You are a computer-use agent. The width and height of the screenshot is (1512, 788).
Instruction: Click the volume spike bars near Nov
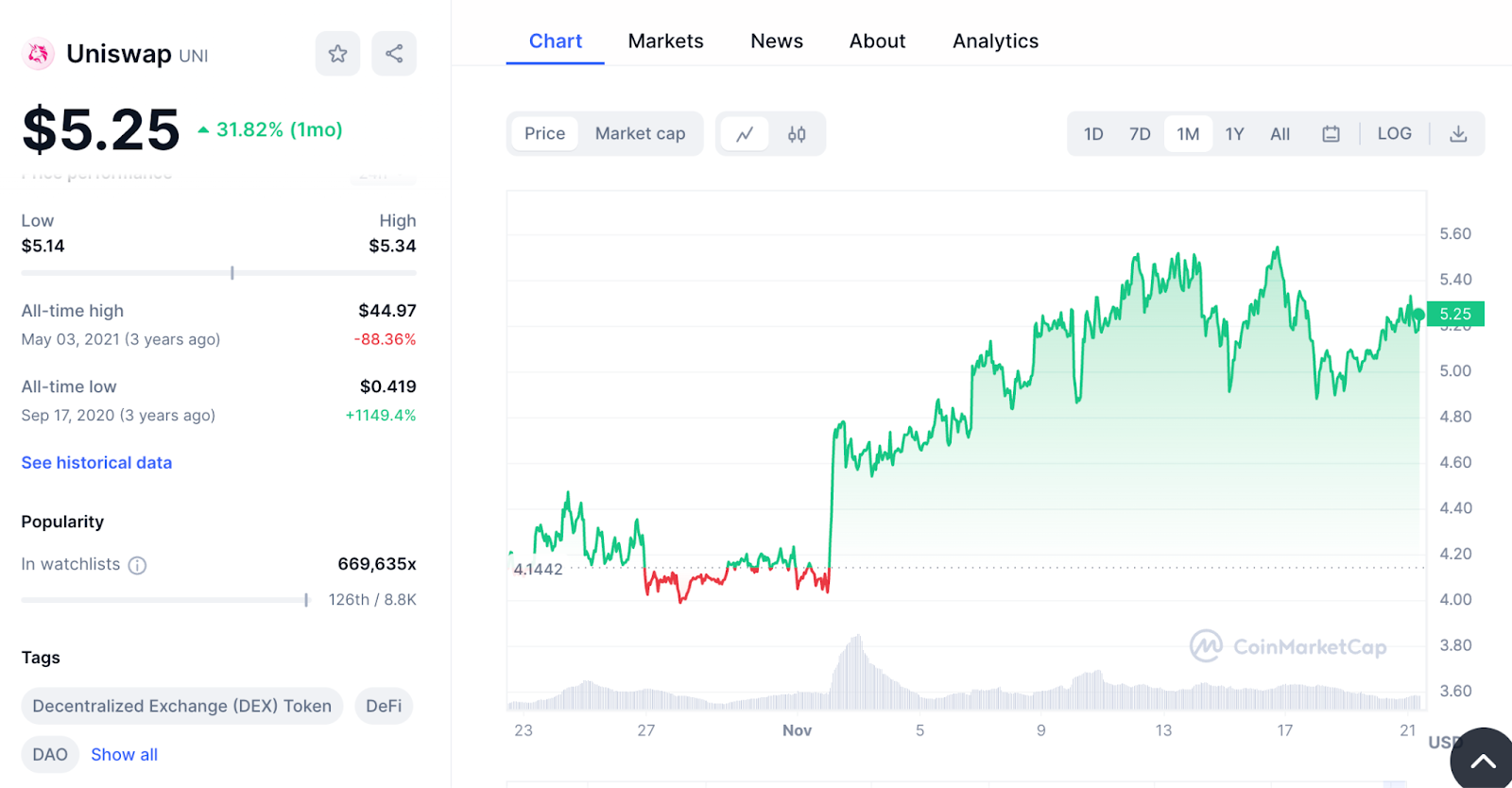pyautogui.click(x=855, y=673)
